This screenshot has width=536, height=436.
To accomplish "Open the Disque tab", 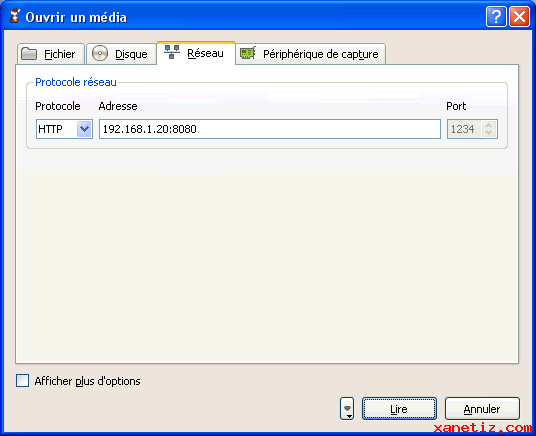I will point(121,54).
